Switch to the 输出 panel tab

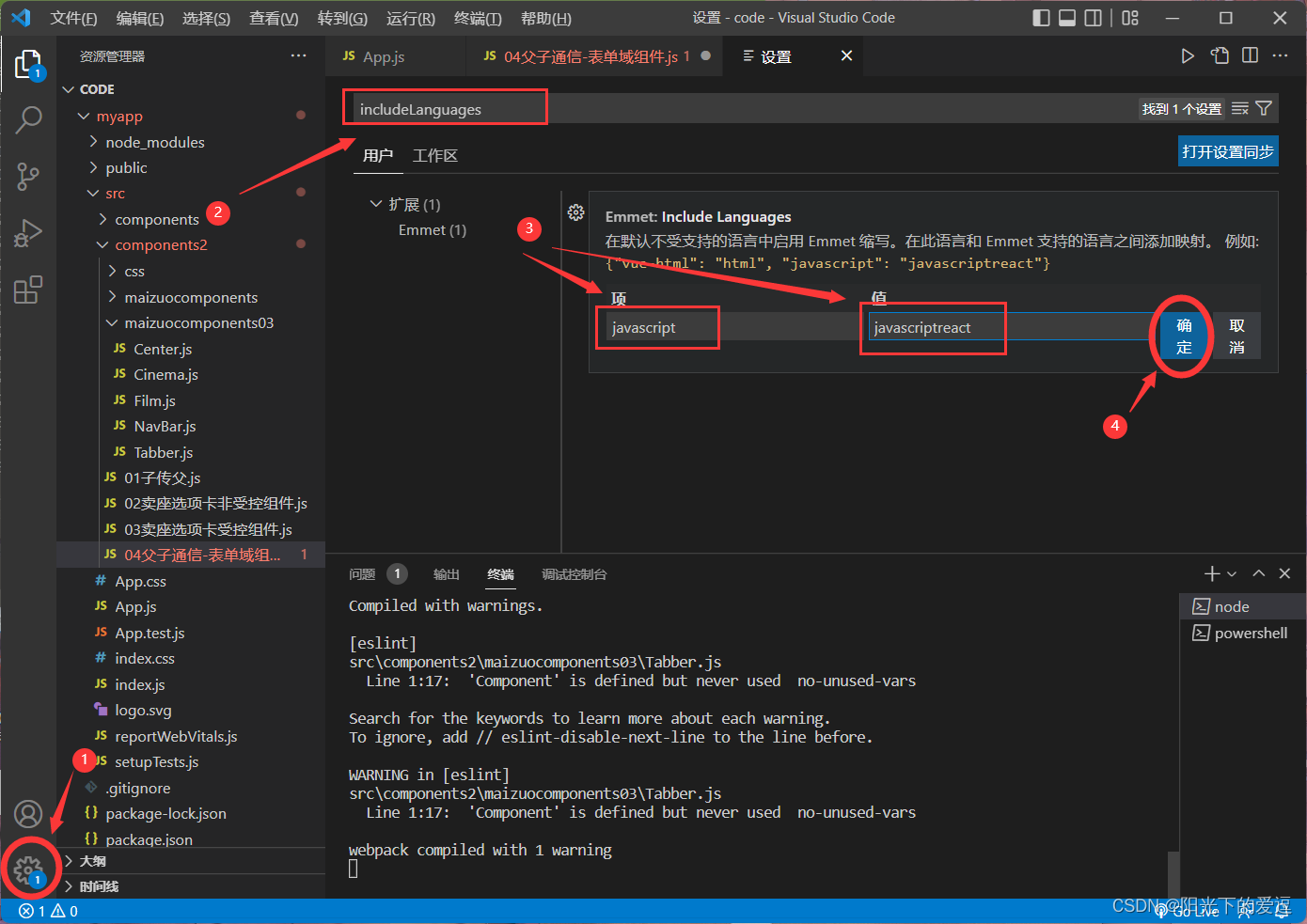447,574
